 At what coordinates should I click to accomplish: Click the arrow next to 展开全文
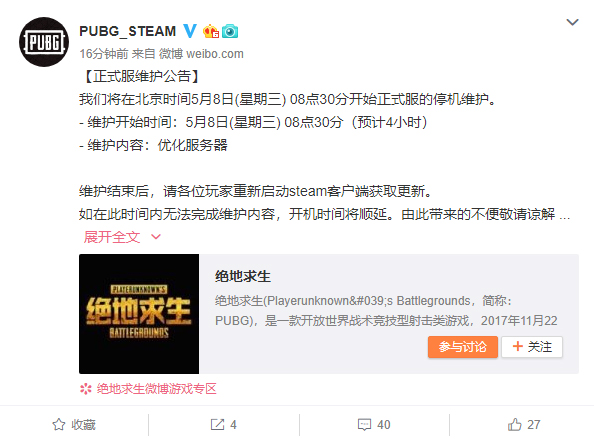156,237
